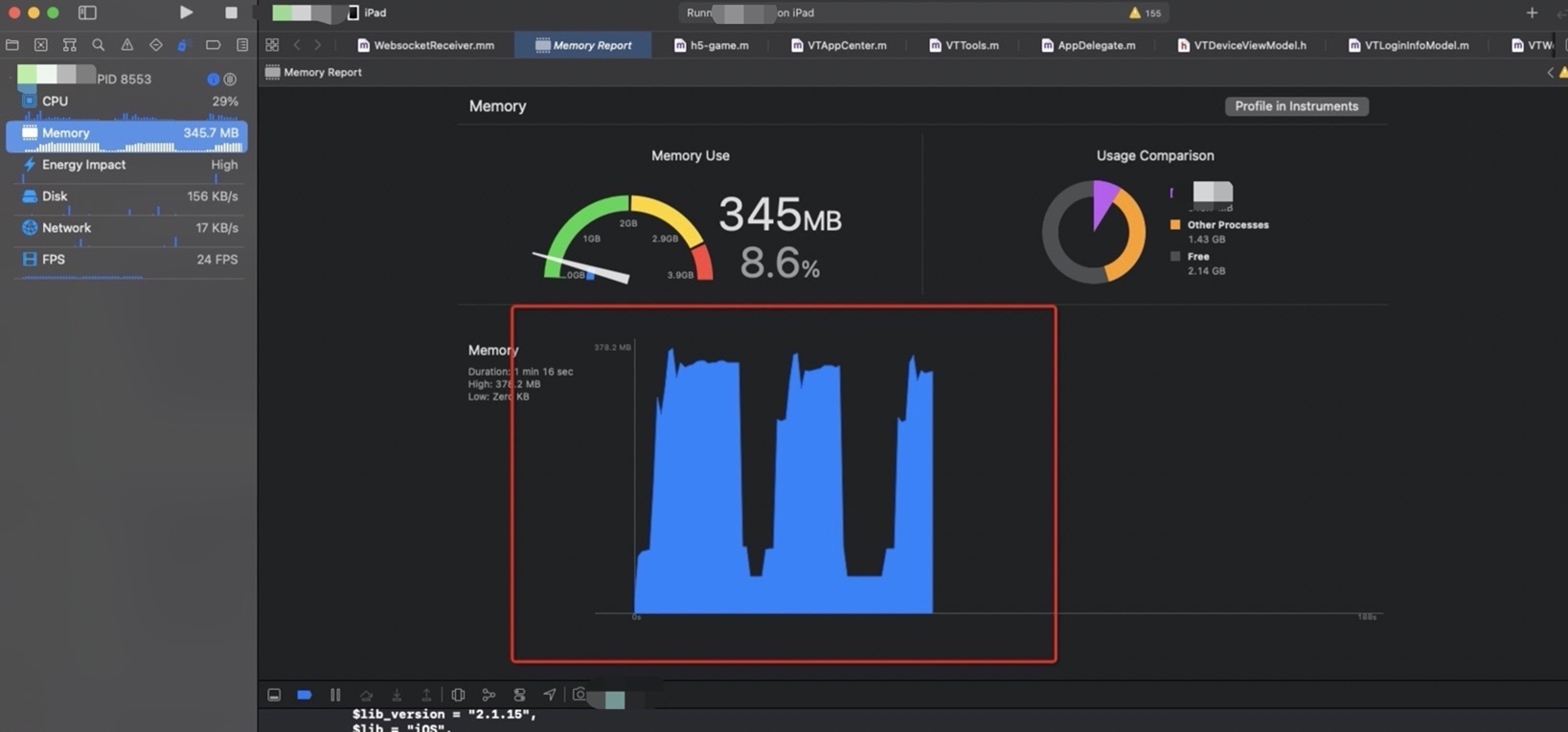Open Debug View Hierarchy

[x=458, y=695]
